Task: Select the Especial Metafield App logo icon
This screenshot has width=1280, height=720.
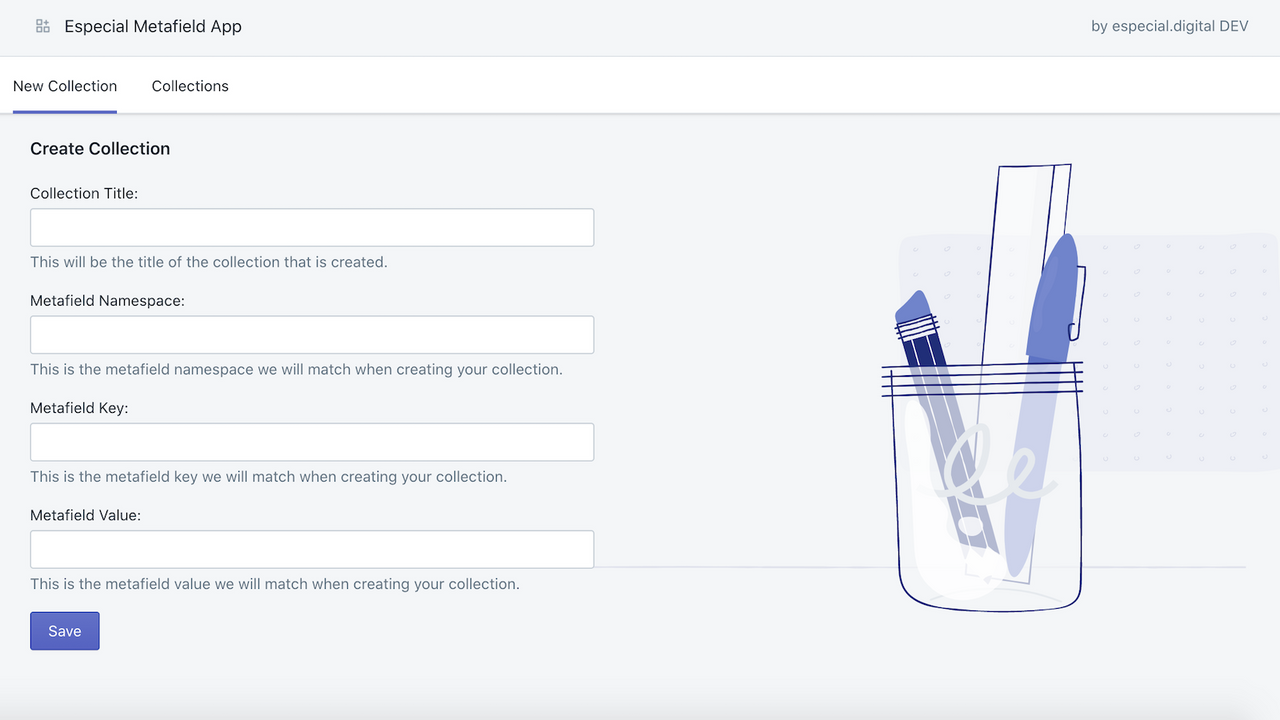Action: 41,26
